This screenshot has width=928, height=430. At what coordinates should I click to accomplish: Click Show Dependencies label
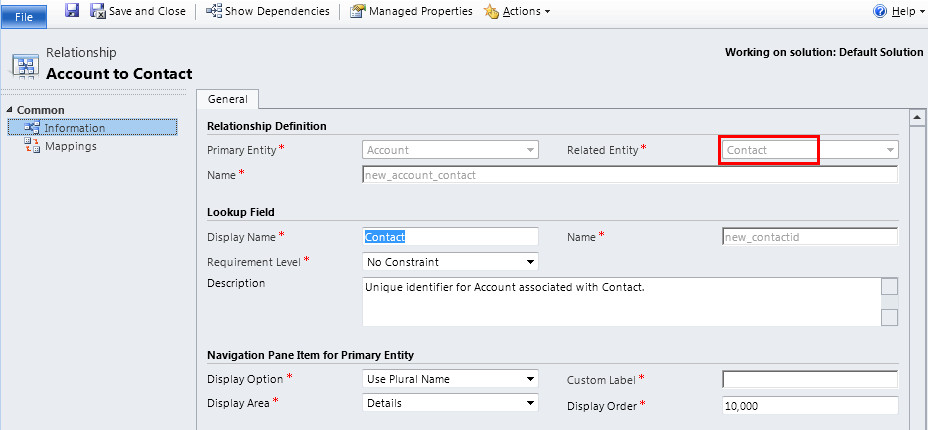[277, 11]
